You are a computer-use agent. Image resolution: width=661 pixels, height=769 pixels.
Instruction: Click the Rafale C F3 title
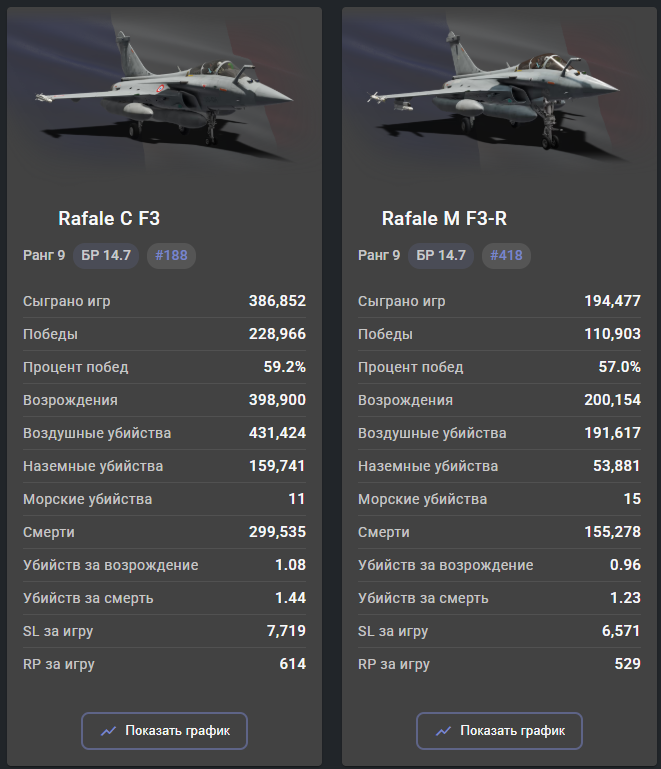[x=109, y=218]
